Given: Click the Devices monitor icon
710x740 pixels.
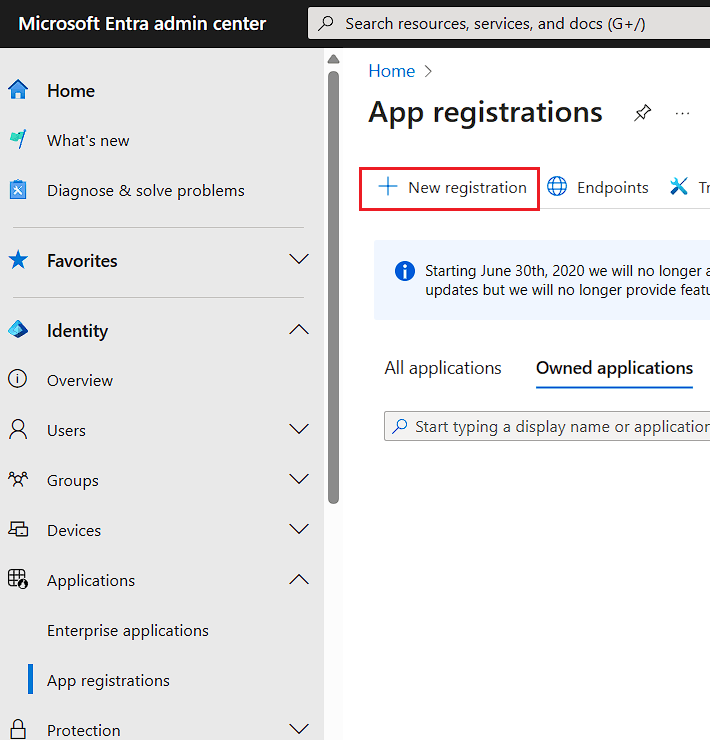Looking at the screenshot, I should pyautogui.click(x=18, y=529).
